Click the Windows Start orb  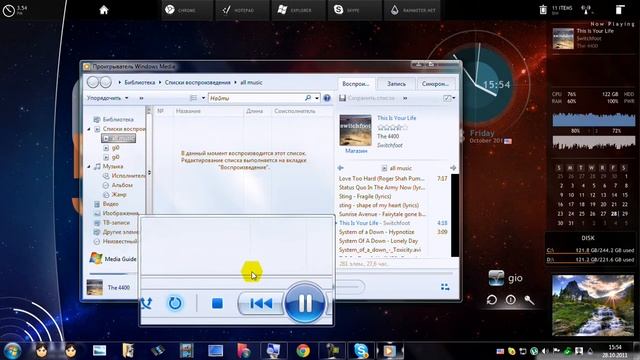click(x=13, y=351)
